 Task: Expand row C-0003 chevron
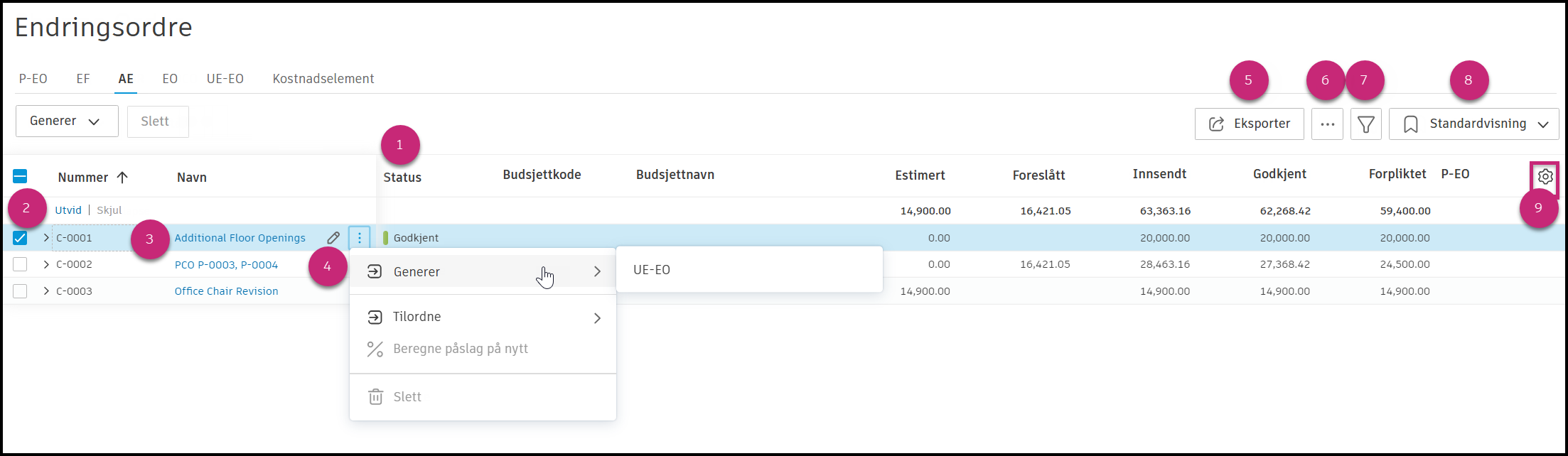point(46,291)
